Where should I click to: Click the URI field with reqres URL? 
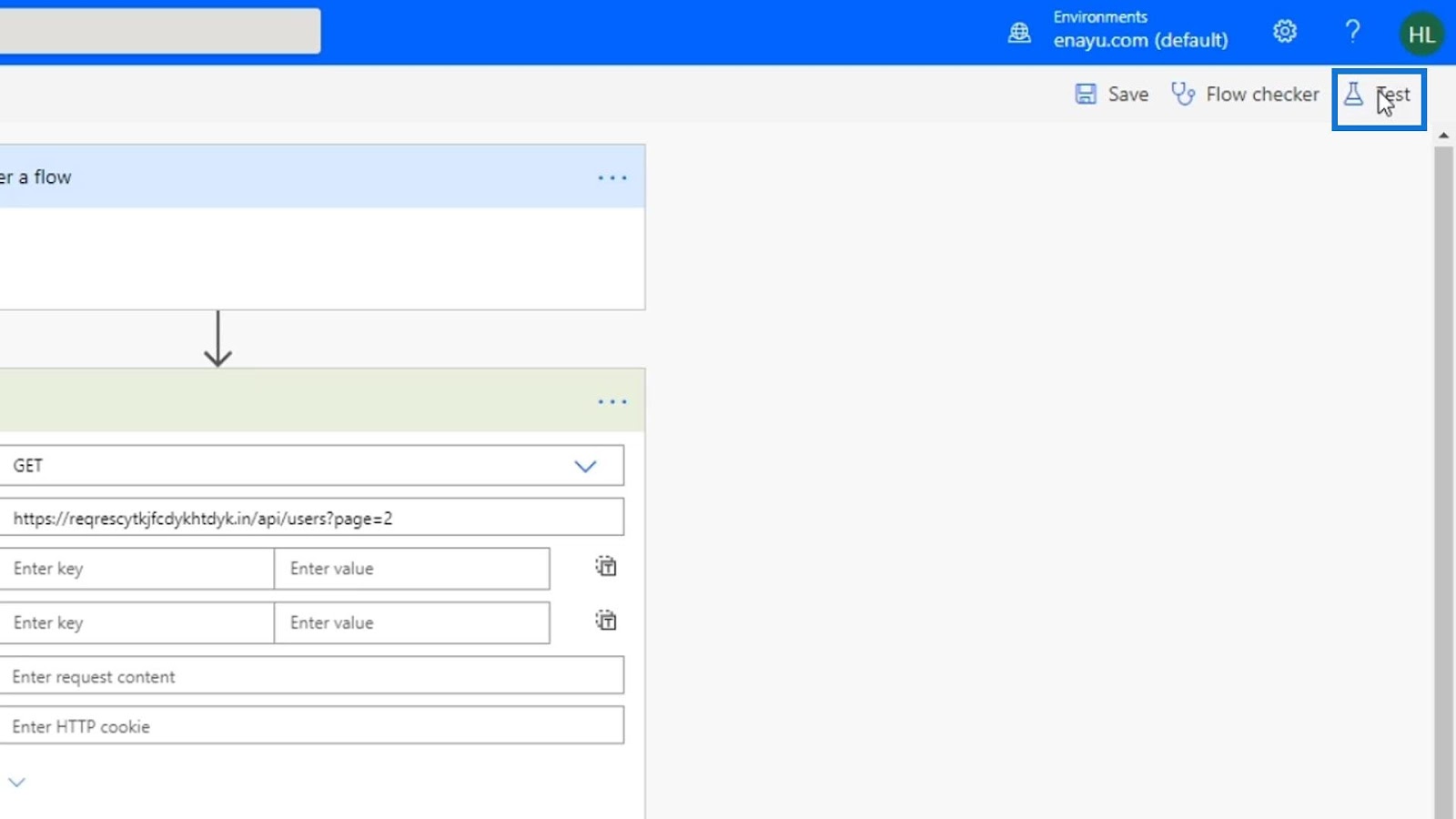tap(311, 518)
